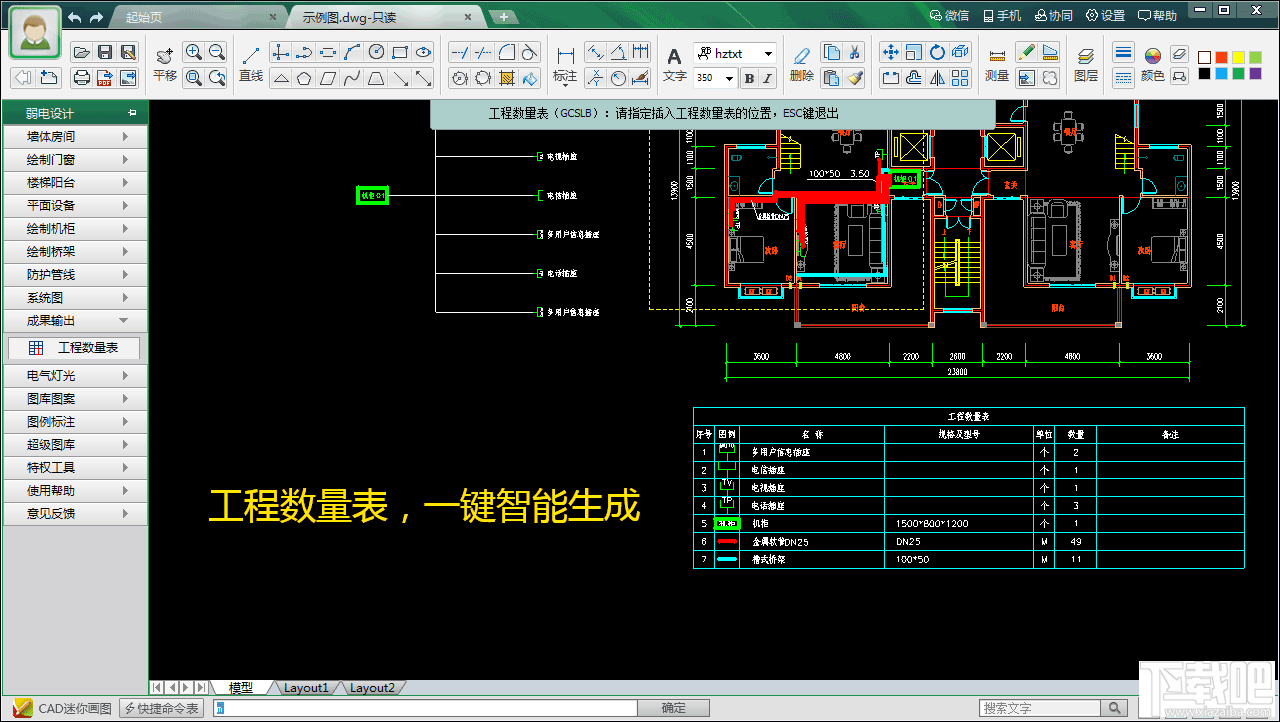Switch to the 起始页 tab
This screenshot has height=722, width=1280.
(145, 16)
